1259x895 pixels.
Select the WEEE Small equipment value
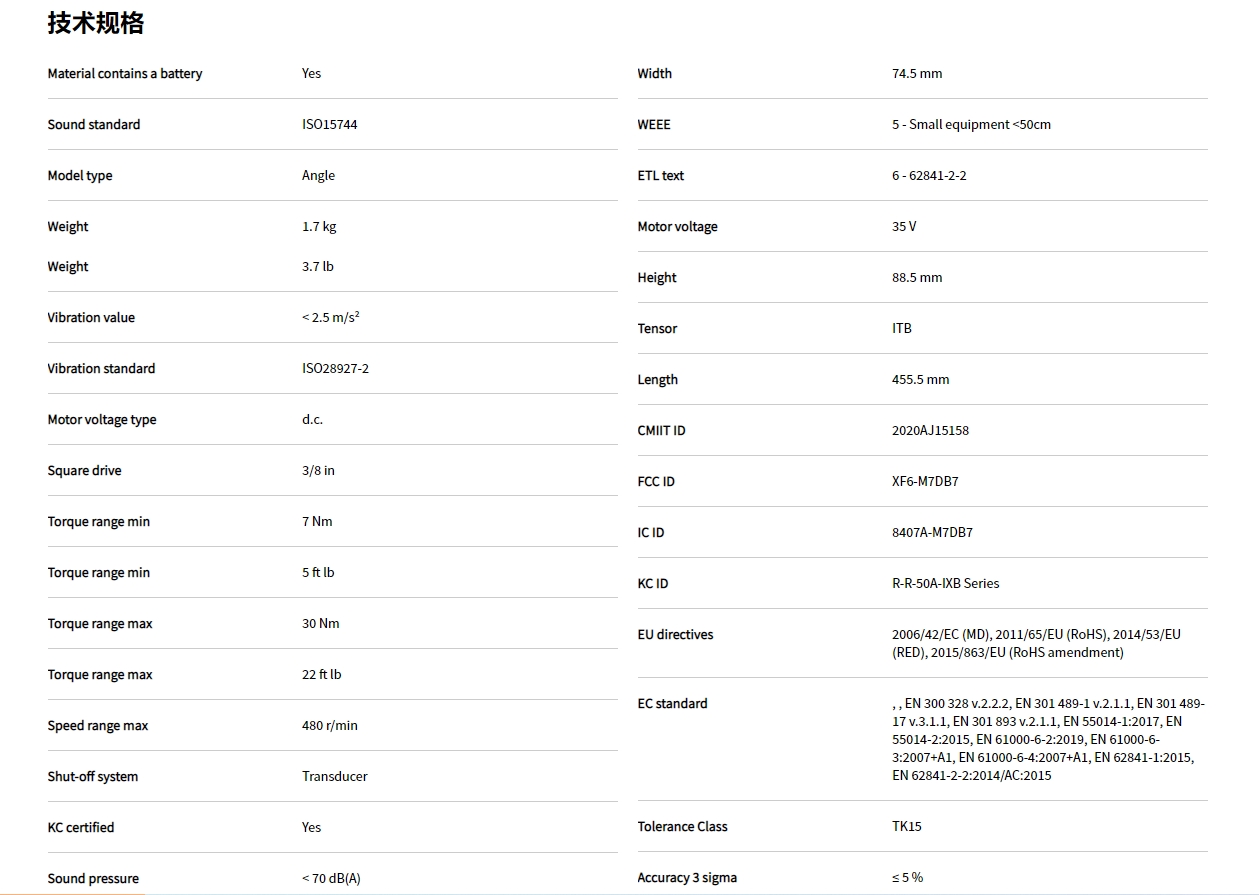[971, 125]
